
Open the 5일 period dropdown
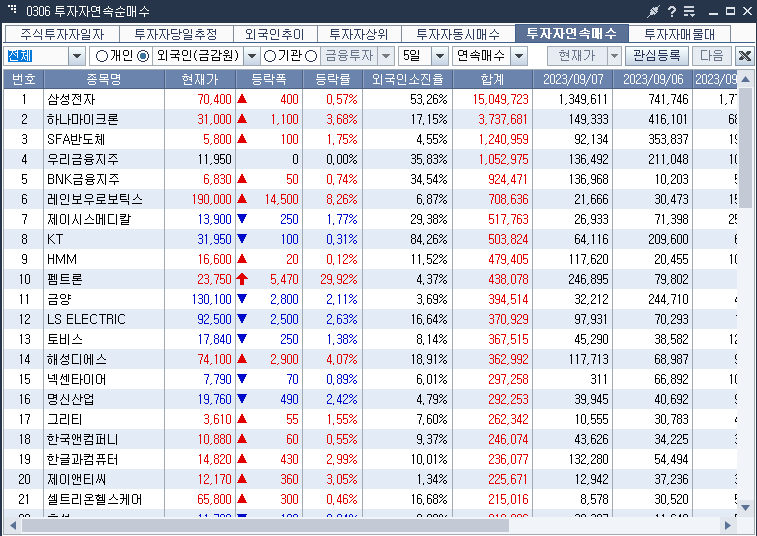click(439, 56)
